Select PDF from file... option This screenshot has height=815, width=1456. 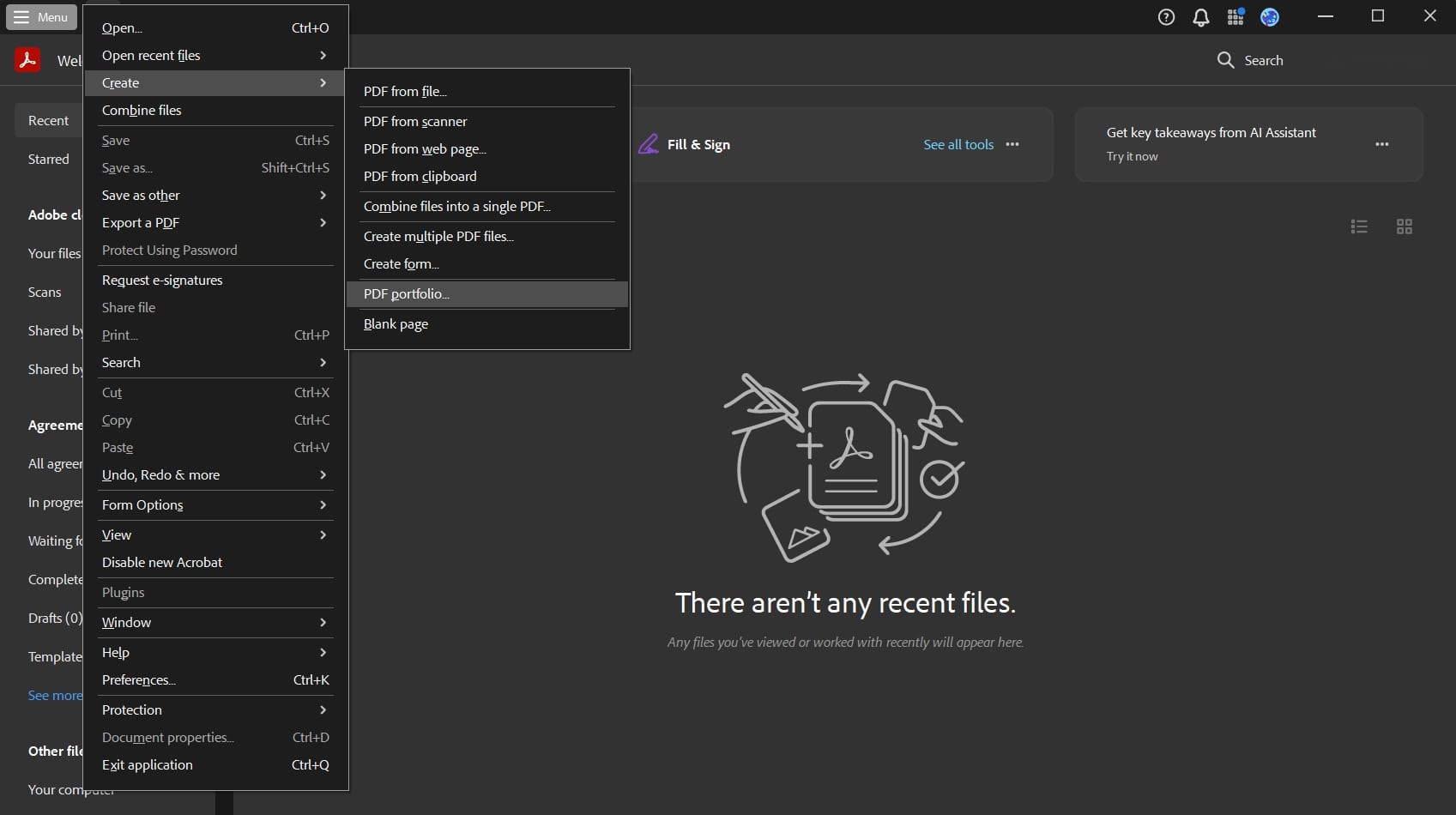[487, 91]
